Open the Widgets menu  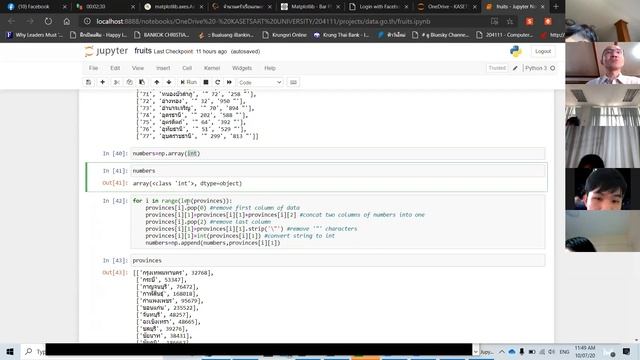pyautogui.click(x=242, y=68)
